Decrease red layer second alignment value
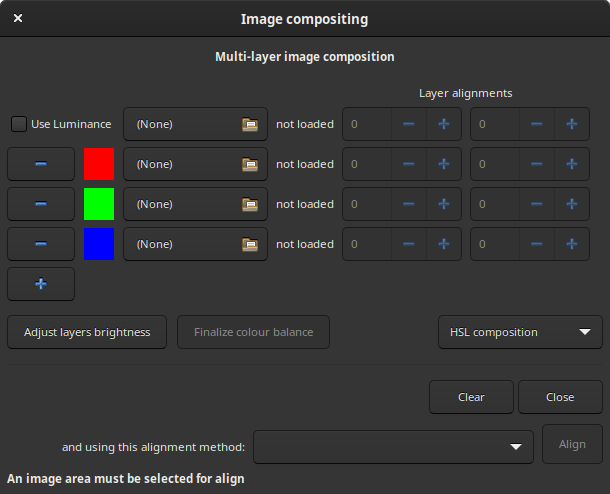 point(537,164)
